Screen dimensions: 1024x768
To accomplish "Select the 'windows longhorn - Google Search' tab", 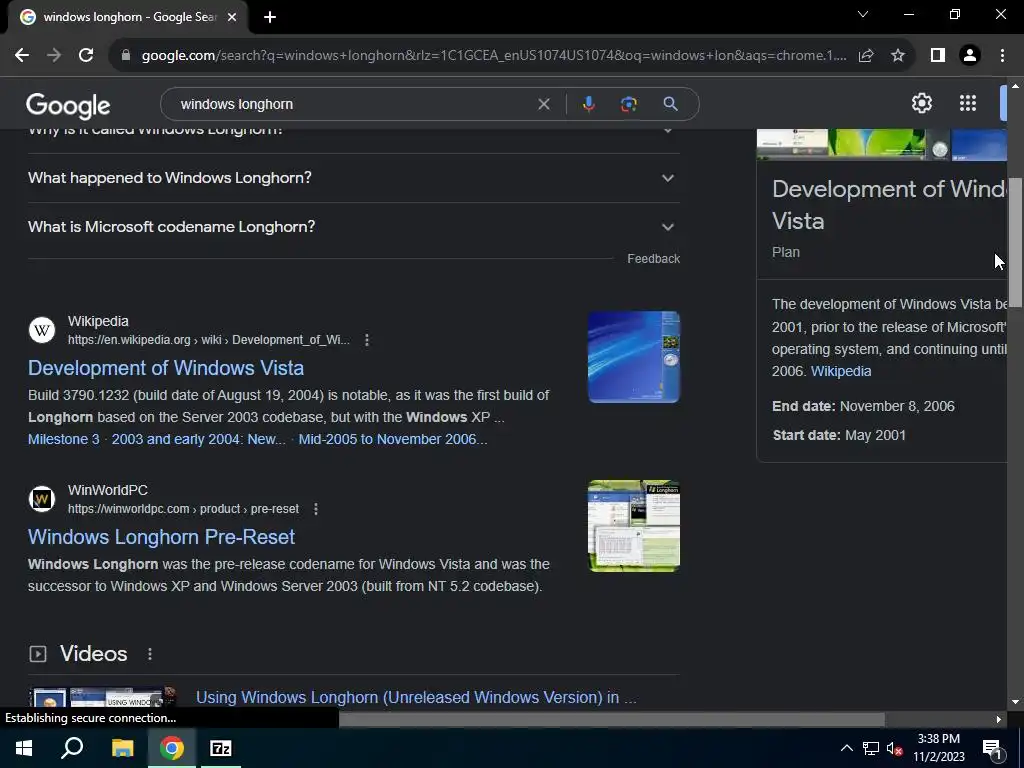I will point(128,18).
